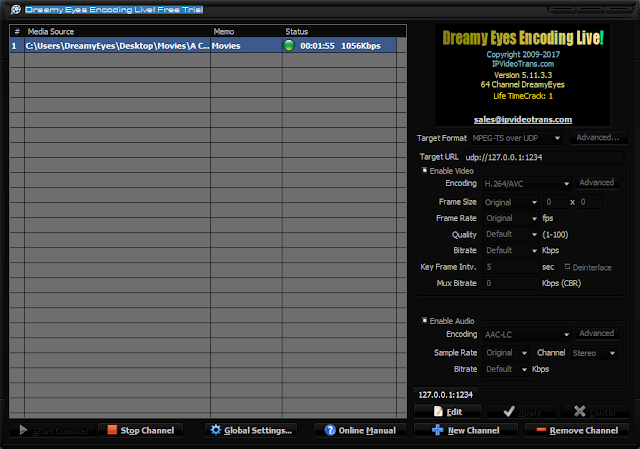
Task: Click the Media Source column header
Action: click(118, 31)
